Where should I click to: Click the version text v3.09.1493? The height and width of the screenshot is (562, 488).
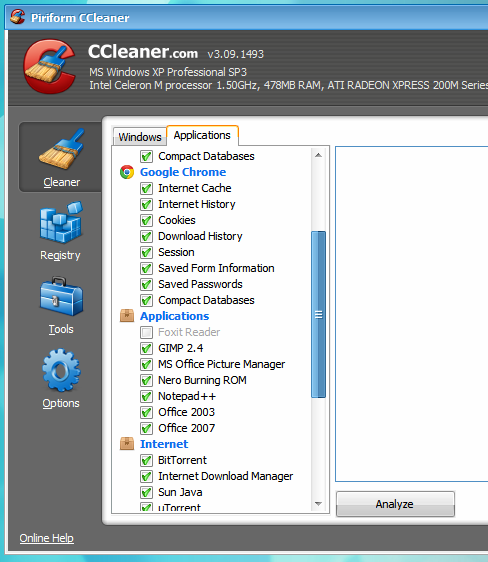click(x=235, y=54)
